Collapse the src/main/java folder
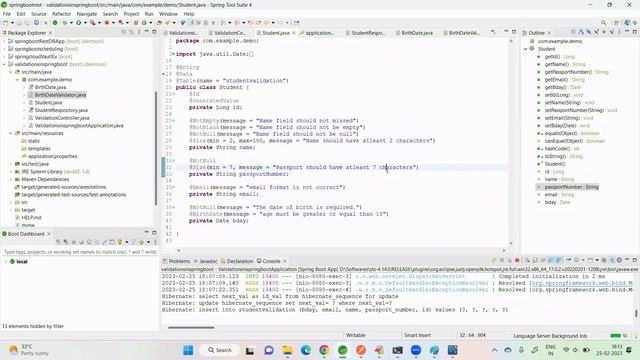The image size is (640, 360). 11,72
